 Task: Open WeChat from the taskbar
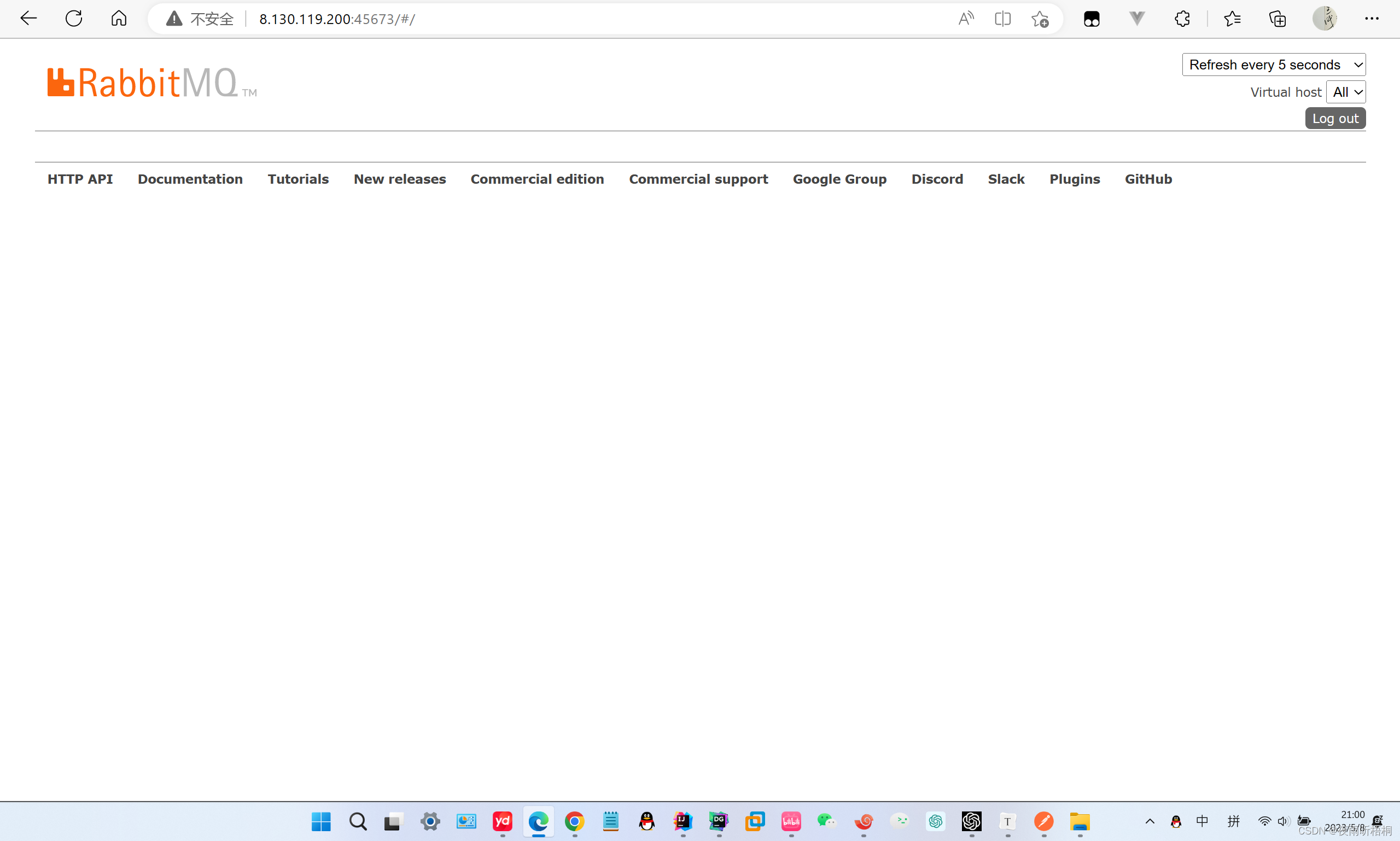click(826, 821)
